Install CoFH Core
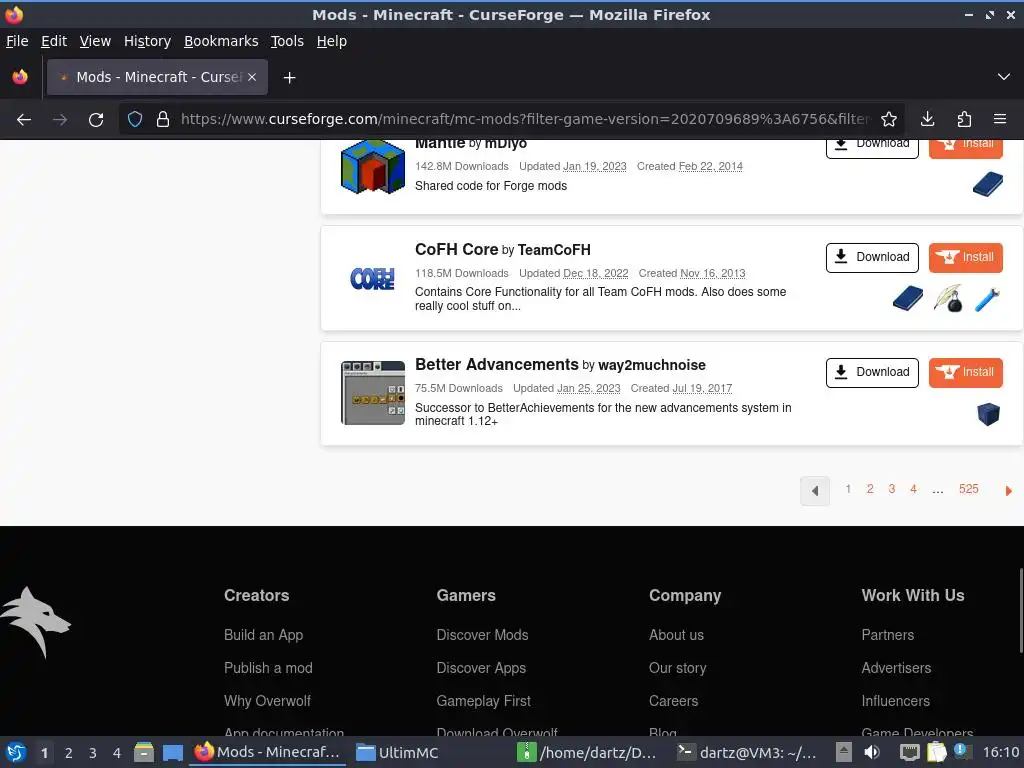This screenshot has width=1024, height=768. pos(965,257)
